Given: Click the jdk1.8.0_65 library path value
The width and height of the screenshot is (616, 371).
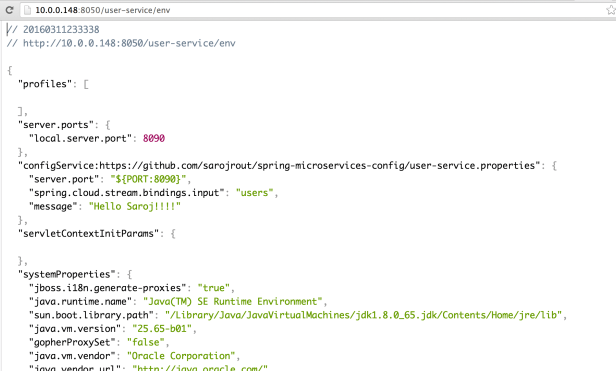Looking at the screenshot, I should pos(364,315).
